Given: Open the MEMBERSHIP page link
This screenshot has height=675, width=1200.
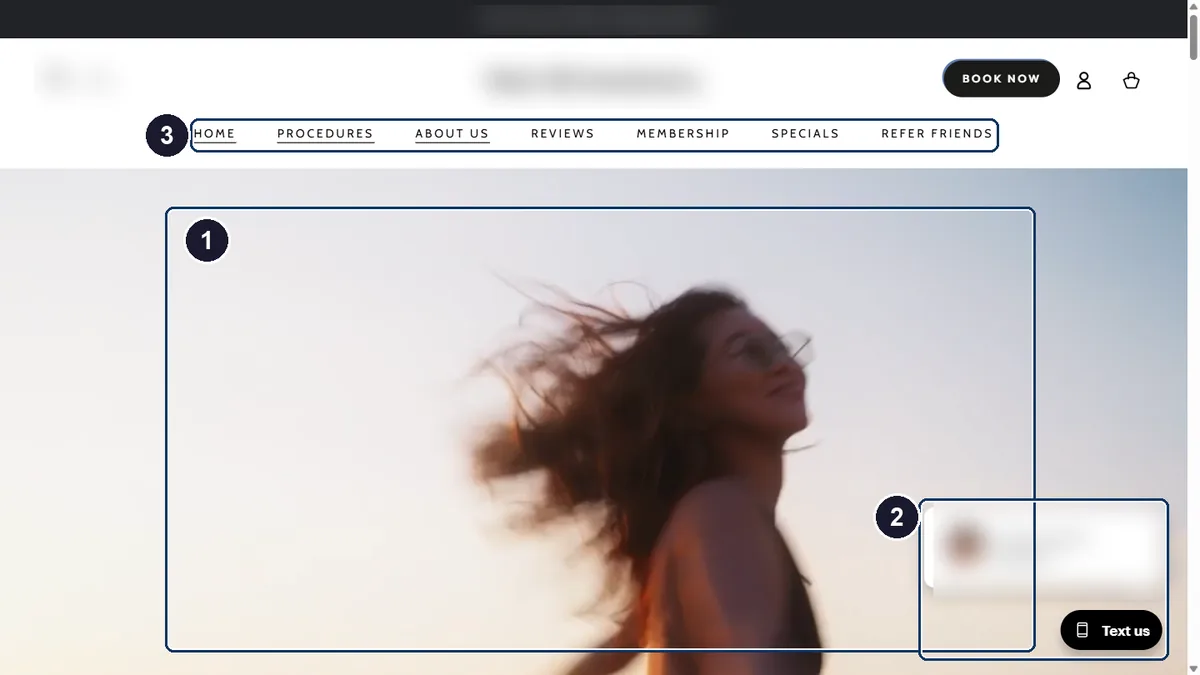Looking at the screenshot, I should [683, 133].
